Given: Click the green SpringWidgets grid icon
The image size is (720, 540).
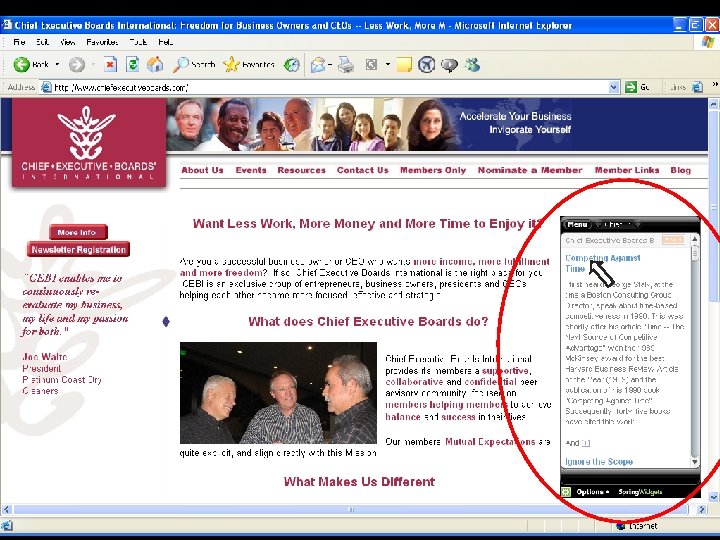Looking at the screenshot, I should tap(566, 492).
